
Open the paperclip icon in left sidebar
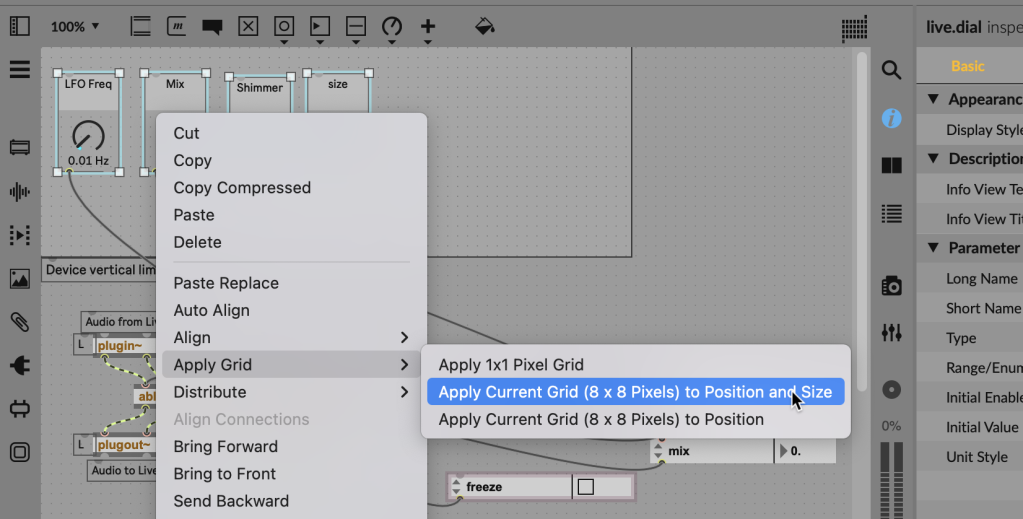coord(19,322)
